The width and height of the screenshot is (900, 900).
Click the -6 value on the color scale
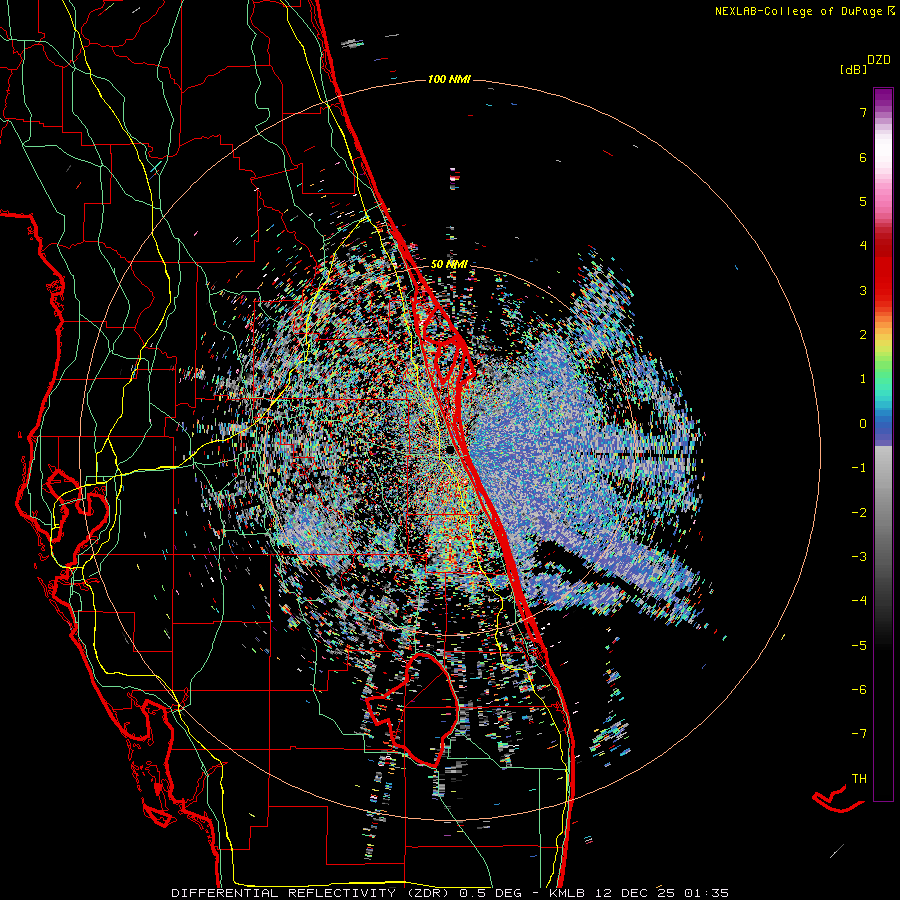click(x=859, y=690)
